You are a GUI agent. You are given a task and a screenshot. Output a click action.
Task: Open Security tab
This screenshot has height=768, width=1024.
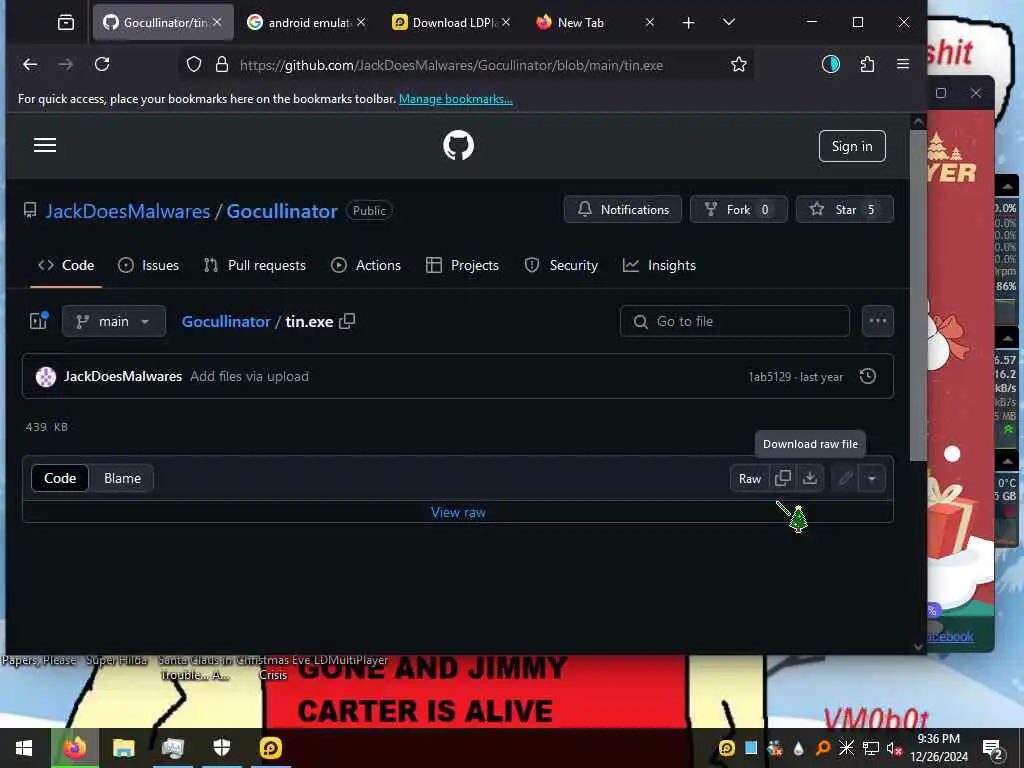point(561,265)
